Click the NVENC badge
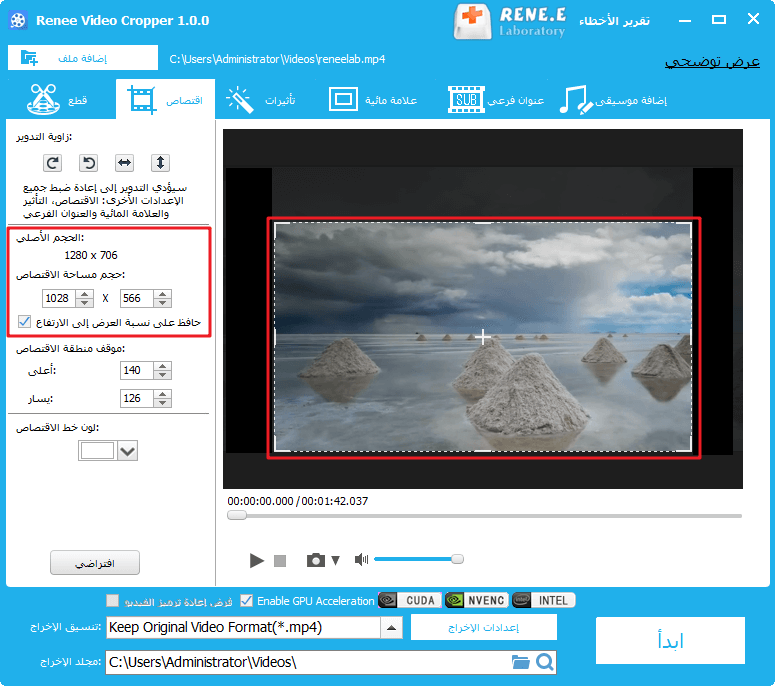 click(476, 600)
